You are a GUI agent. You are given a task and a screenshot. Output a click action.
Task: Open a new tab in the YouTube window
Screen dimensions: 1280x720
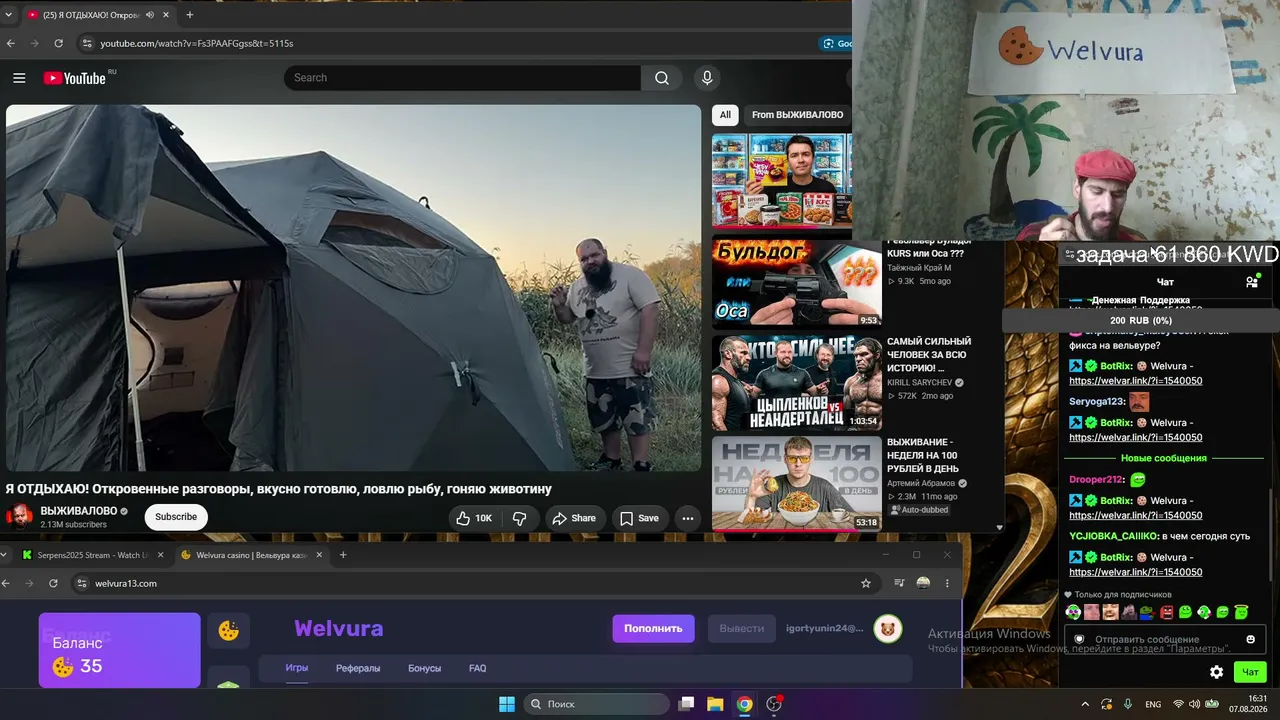(190, 15)
